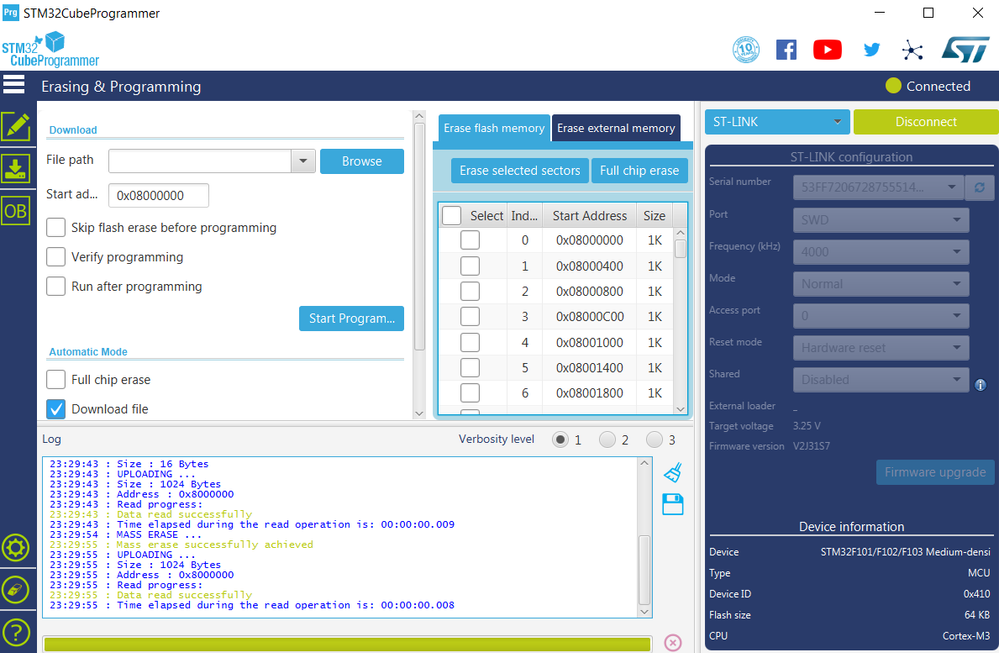Click Start Programming button
The width and height of the screenshot is (999, 653).
point(352,319)
